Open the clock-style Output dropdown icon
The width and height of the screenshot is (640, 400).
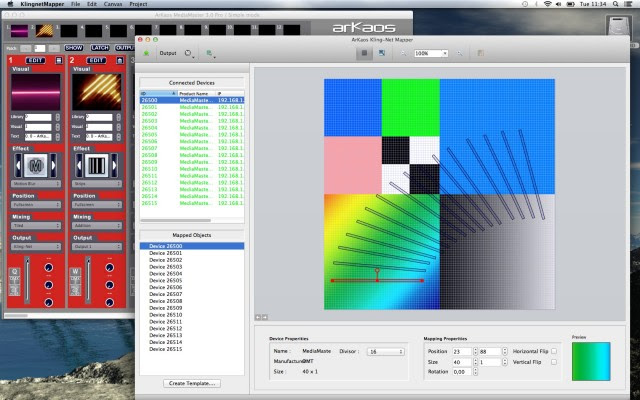click(189, 53)
